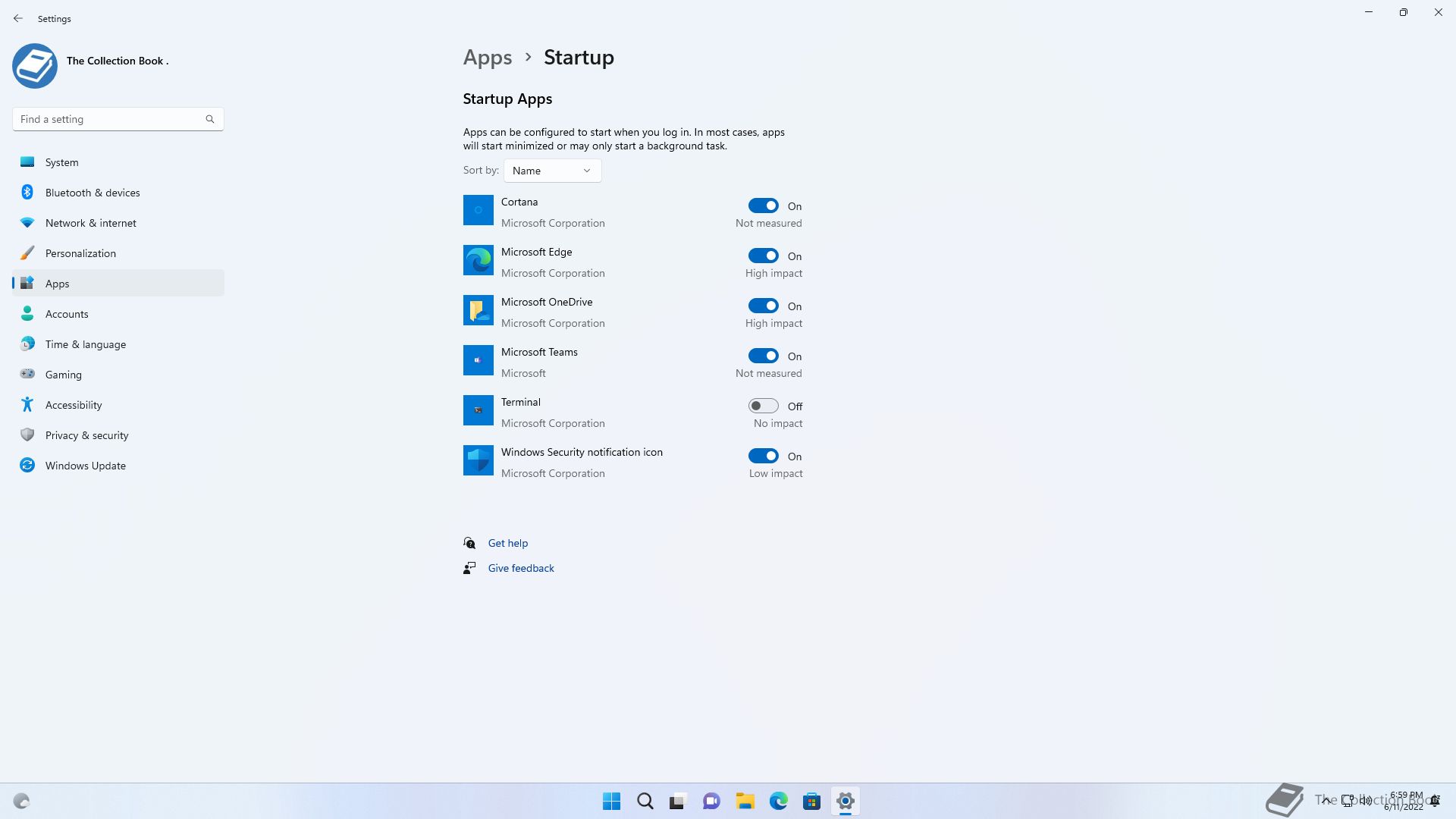Open the Sort by Name dropdown

click(552, 171)
